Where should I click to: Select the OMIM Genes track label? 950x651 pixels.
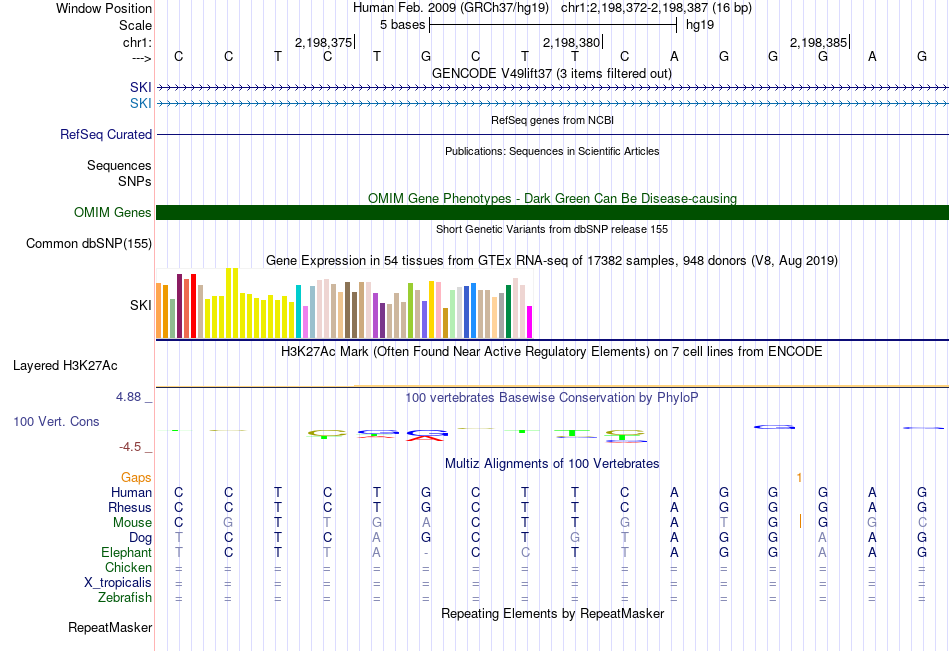point(113,212)
